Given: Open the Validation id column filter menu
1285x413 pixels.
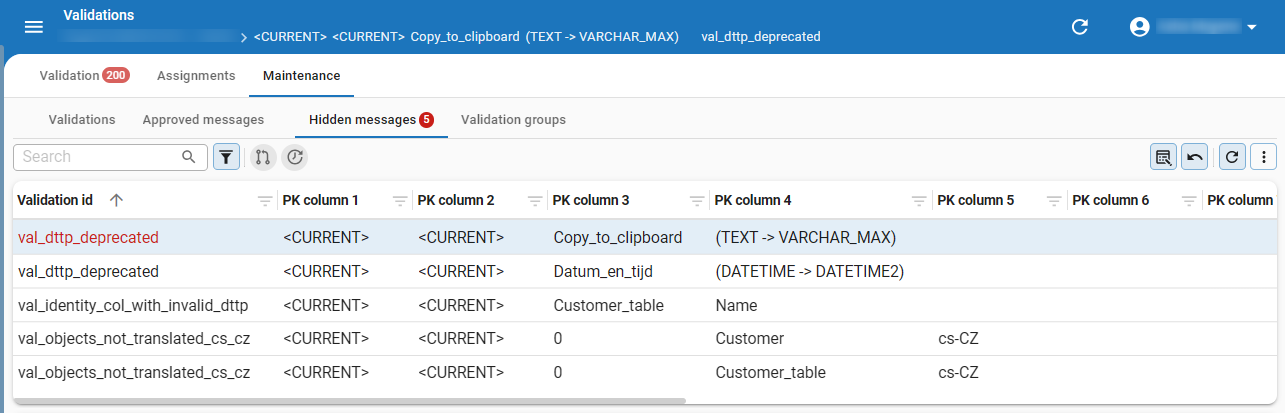Looking at the screenshot, I should tap(265, 201).
